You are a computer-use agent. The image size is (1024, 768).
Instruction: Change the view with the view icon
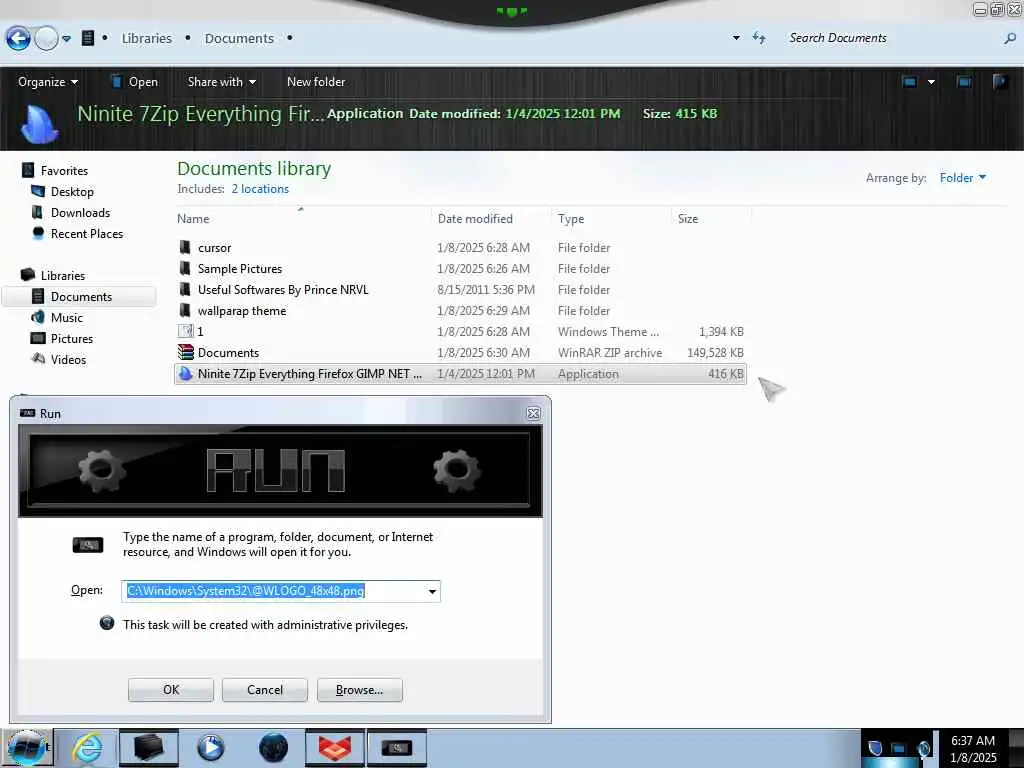pos(909,82)
